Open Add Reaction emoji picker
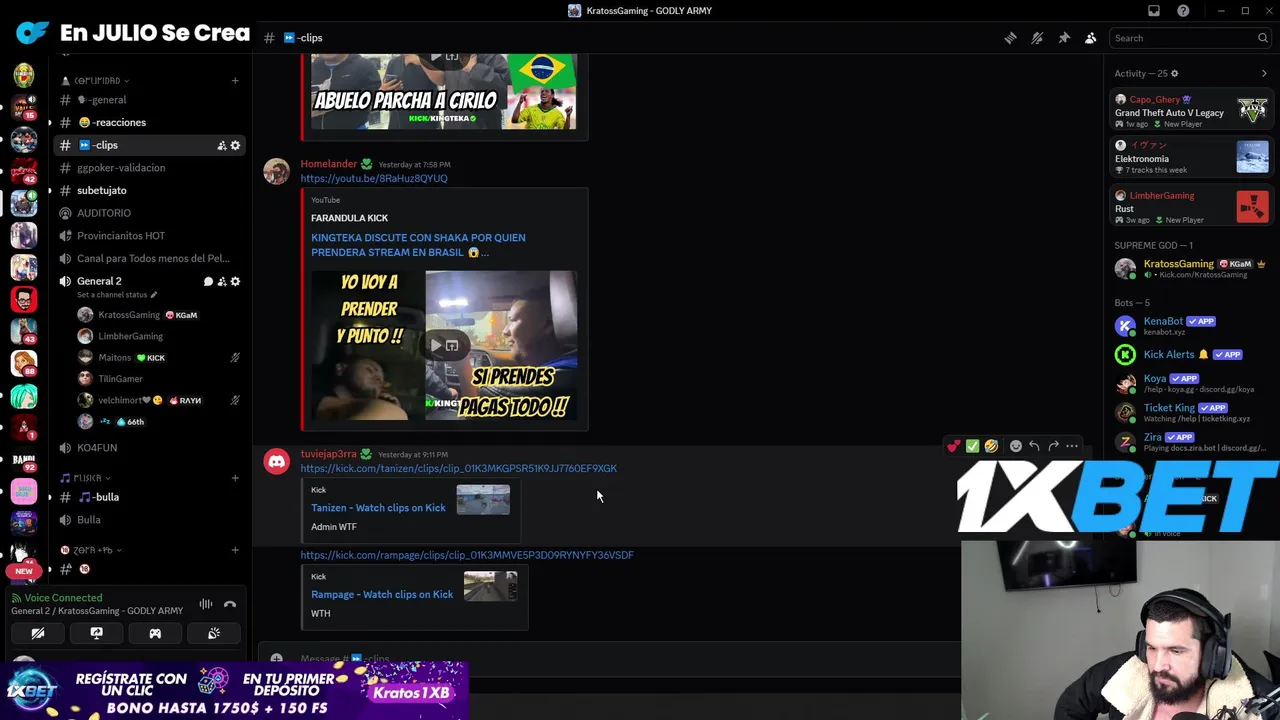 coord(1016,446)
